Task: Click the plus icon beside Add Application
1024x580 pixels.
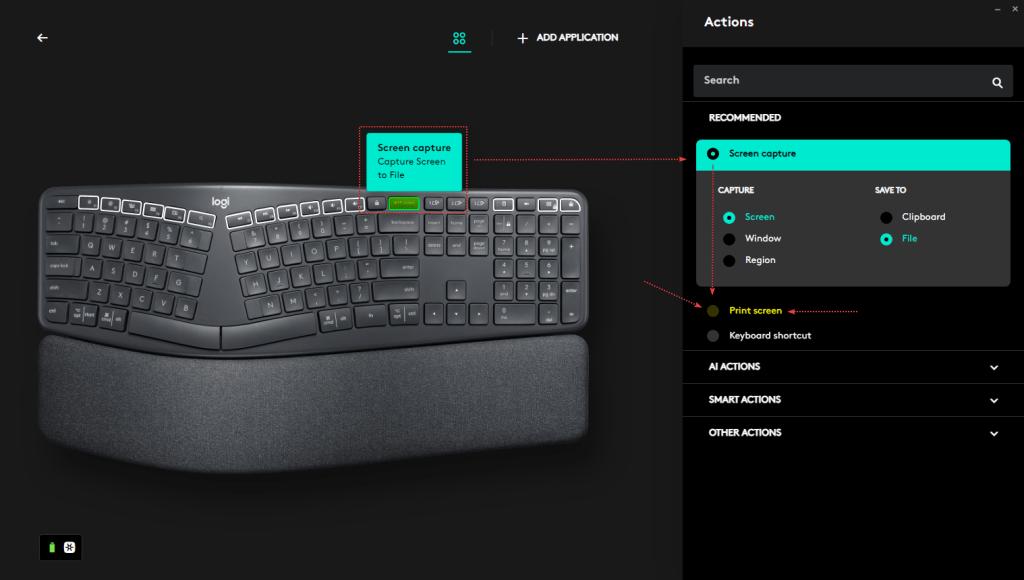Action: tap(522, 39)
